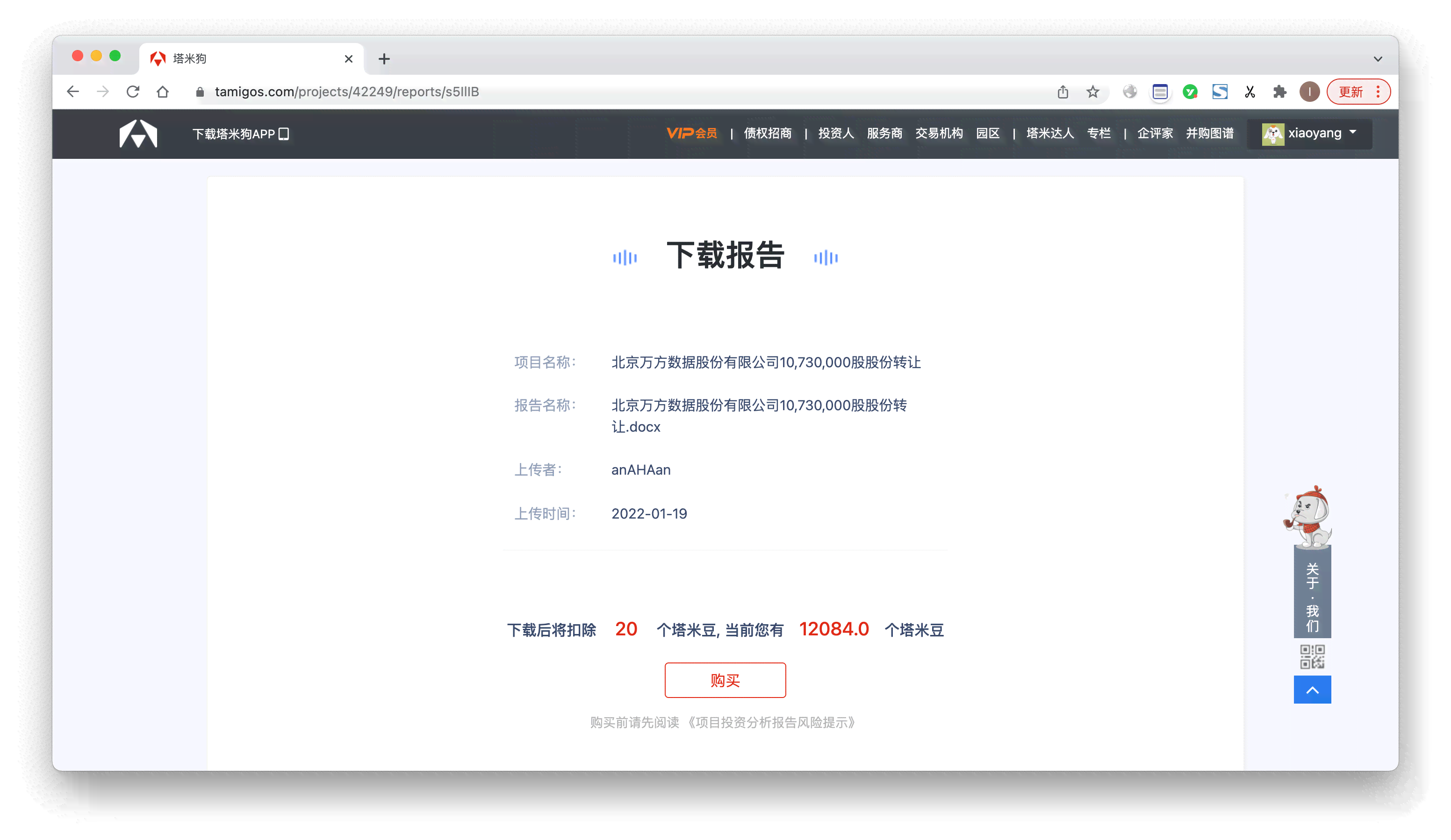Open the blue window-shaped extension icon
Viewport: 1451px width, 840px height.
(x=1160, y=92)
